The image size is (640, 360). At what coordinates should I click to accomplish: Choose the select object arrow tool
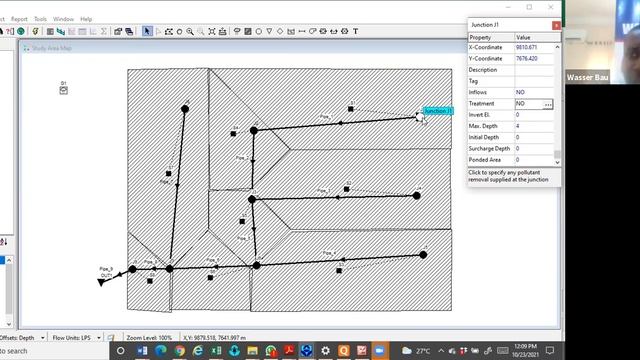coord(147,31)
